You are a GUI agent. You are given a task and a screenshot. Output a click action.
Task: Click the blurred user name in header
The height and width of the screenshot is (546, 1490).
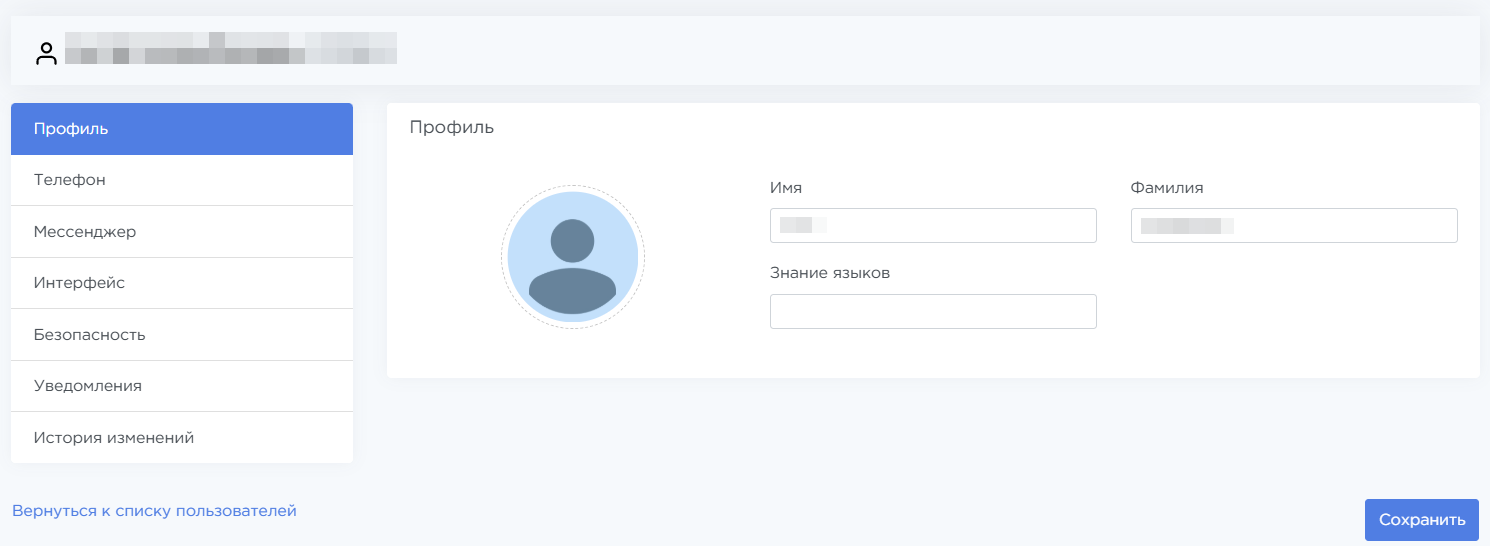tap(230, 48)
